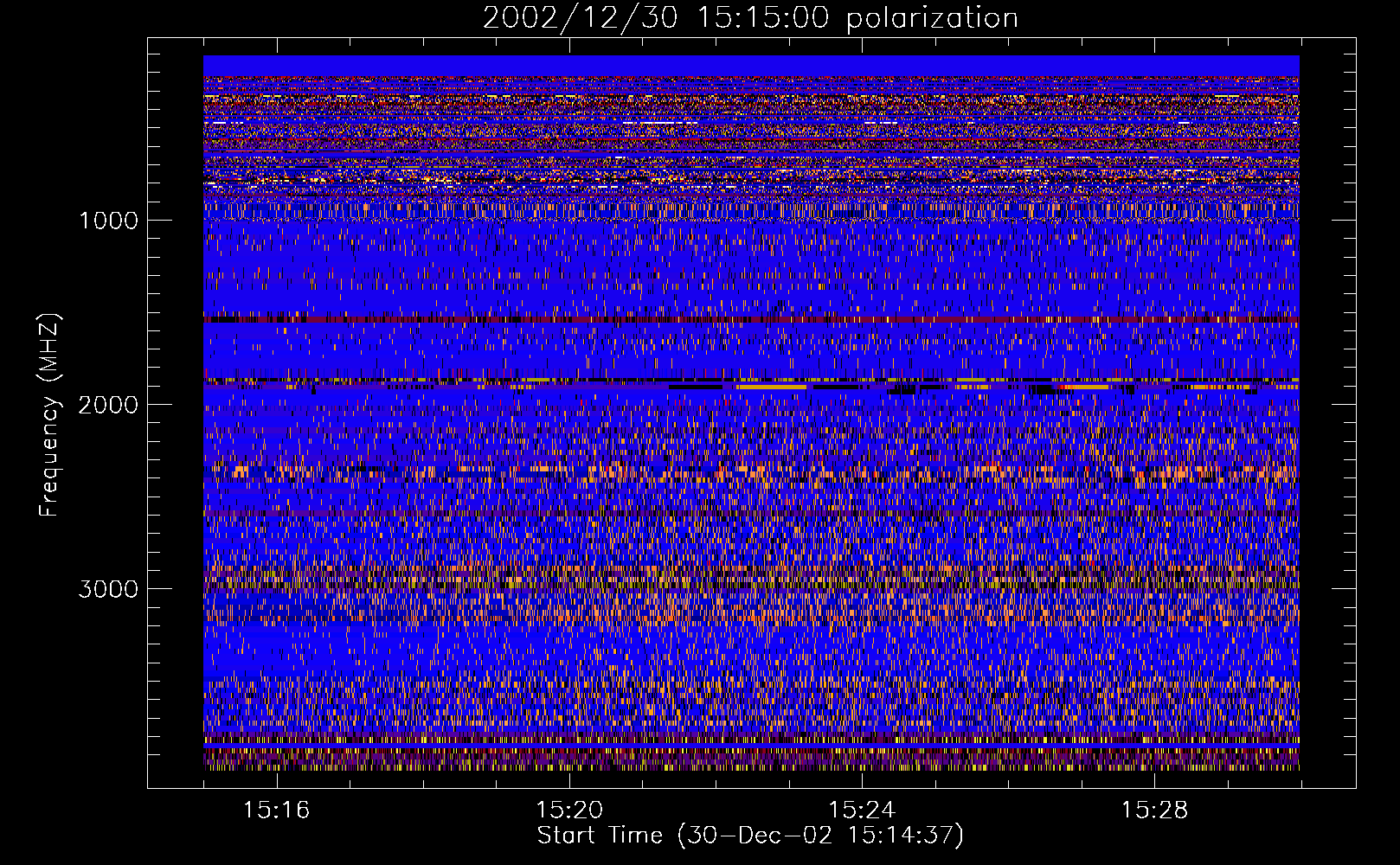Image resolution: width=1400 pixels, height=865 pixels.
Task: Click the 'Start Time (30-Dec-02 15:14:37)' axis label
Action: tap(750, 836)
